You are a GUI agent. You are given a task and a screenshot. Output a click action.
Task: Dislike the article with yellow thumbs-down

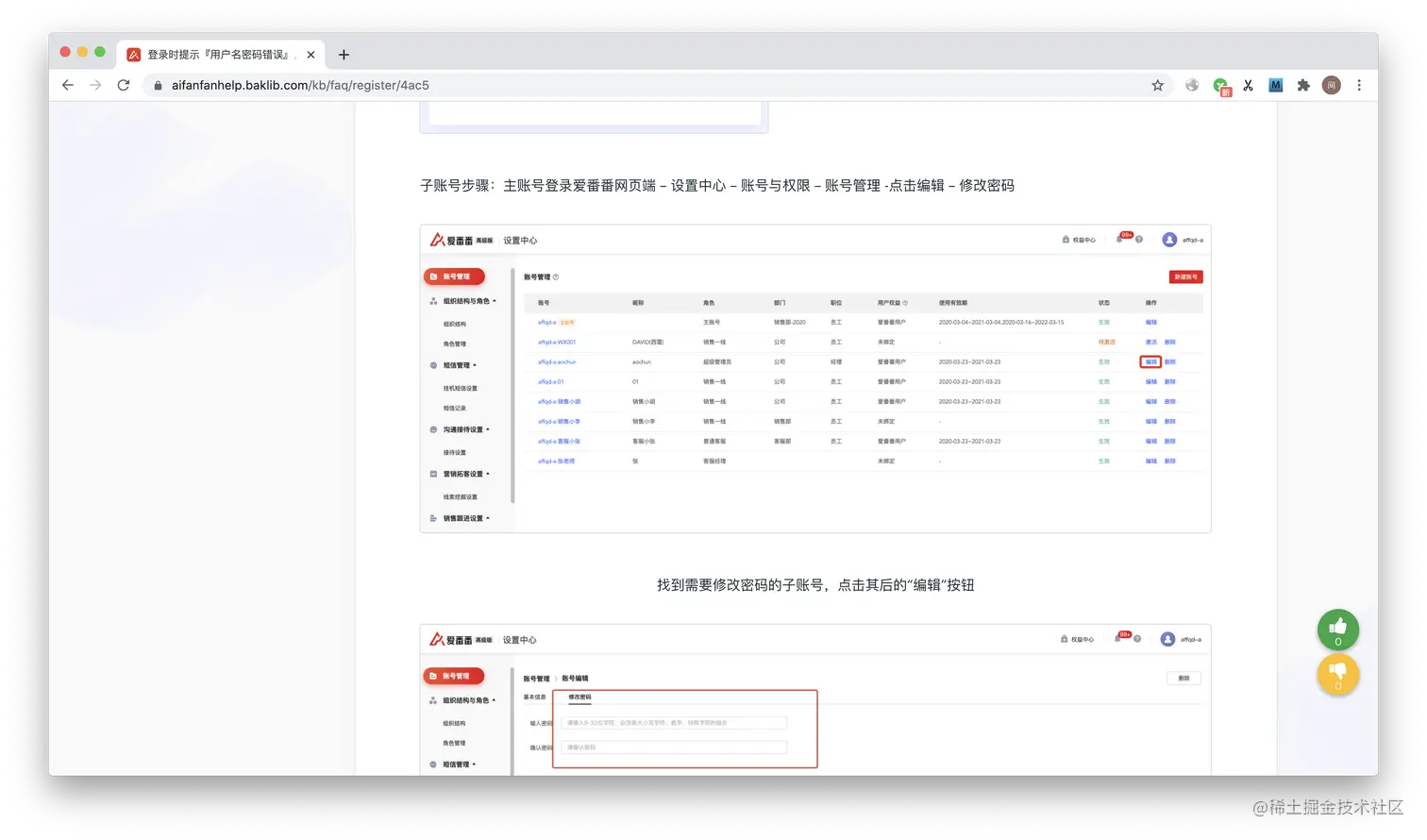point(1337,674)
